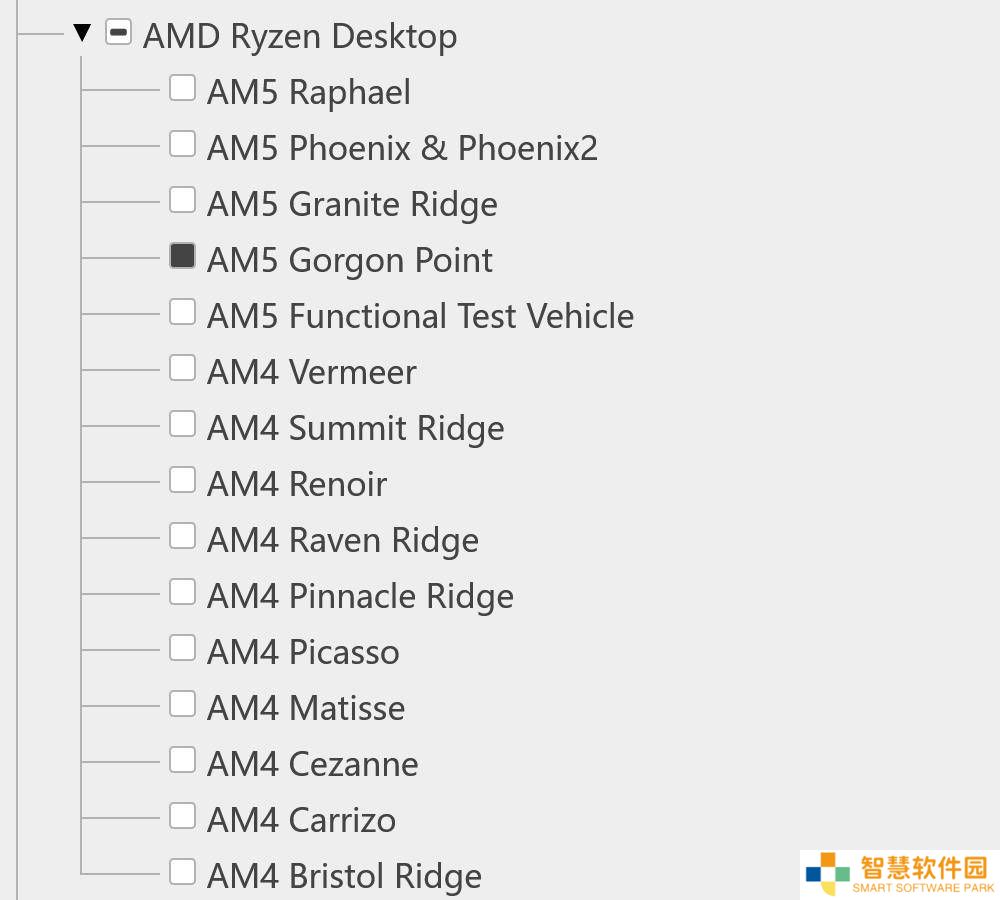
Task: Click the AM5 Granite Ridge label
Action: coord(352,205)
